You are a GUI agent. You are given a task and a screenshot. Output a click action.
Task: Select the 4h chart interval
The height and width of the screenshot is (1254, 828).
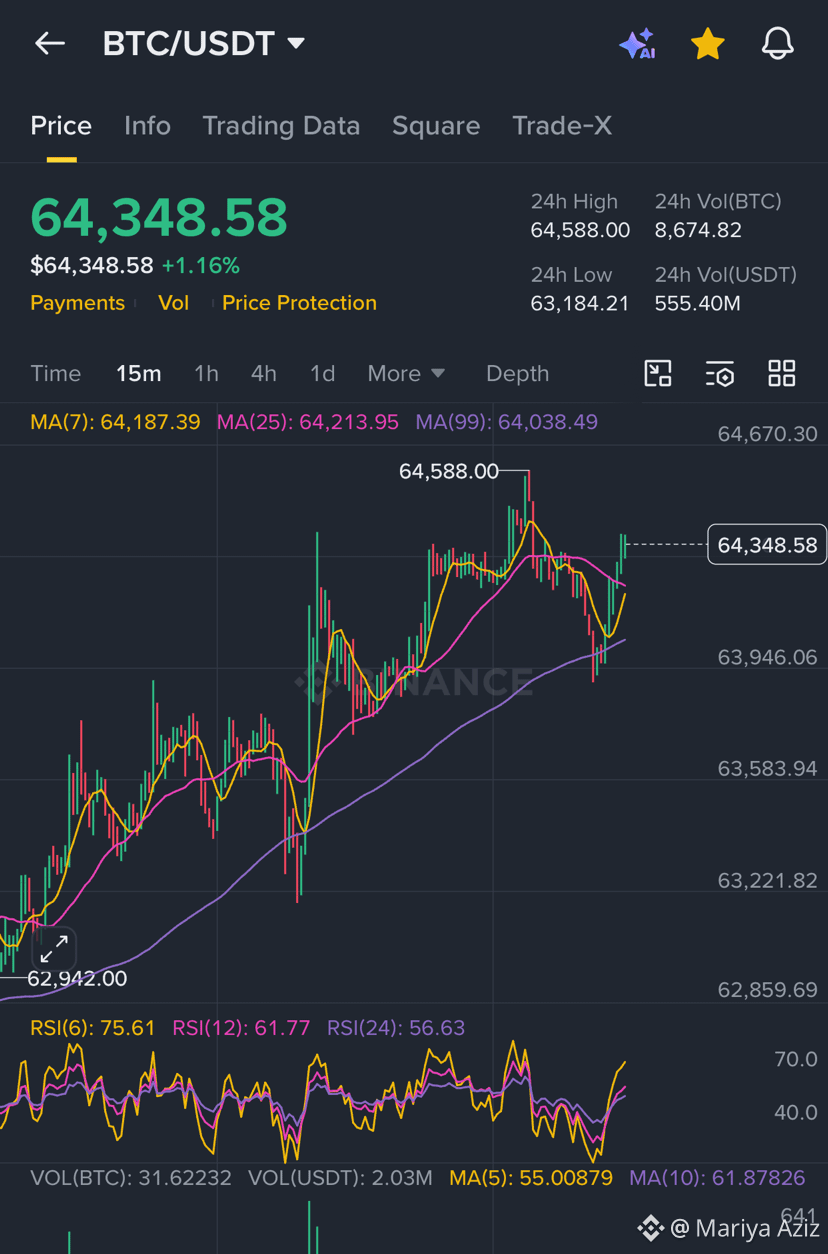(263, 373)
